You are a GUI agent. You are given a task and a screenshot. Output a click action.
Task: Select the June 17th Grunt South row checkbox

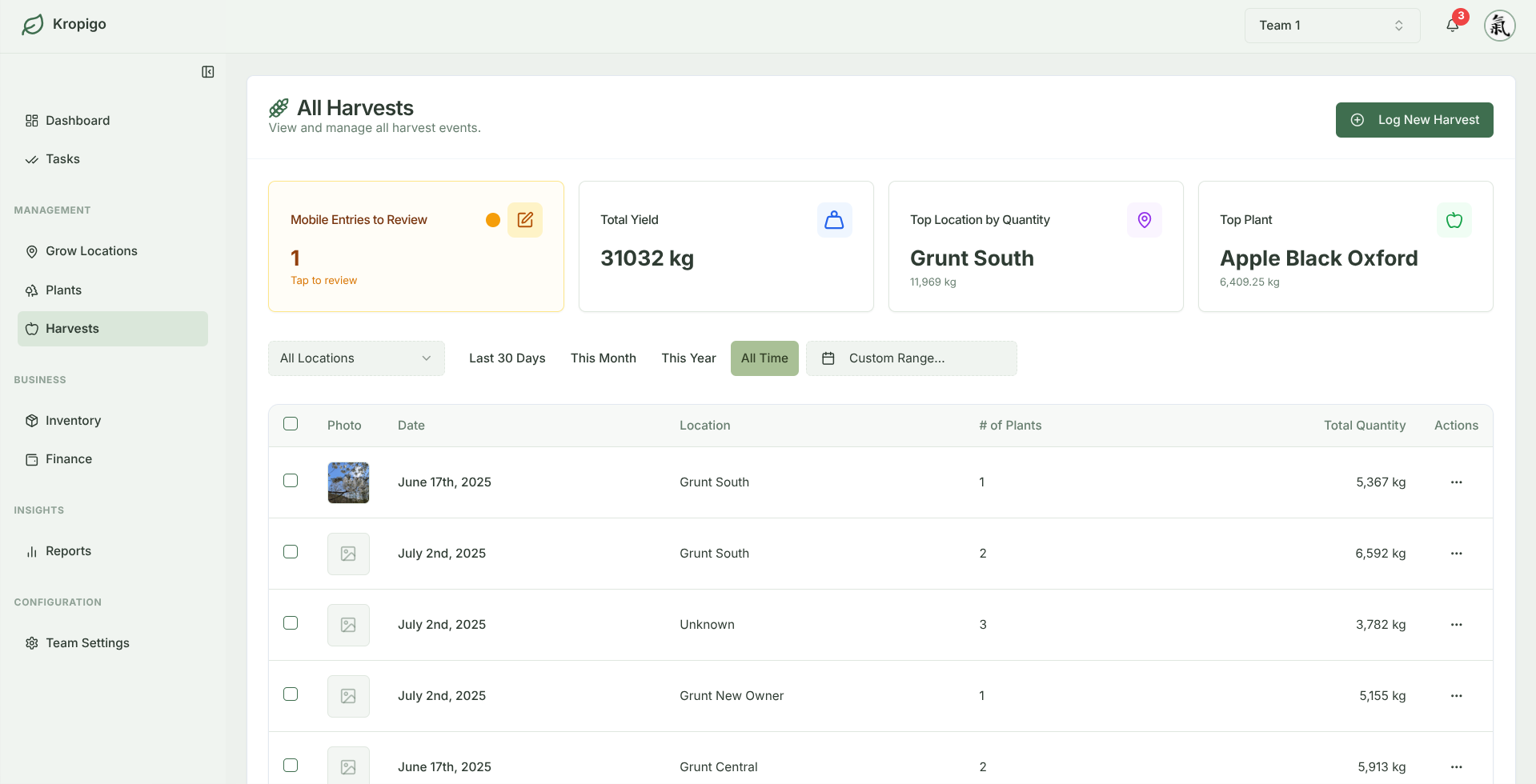pos(291,481)
